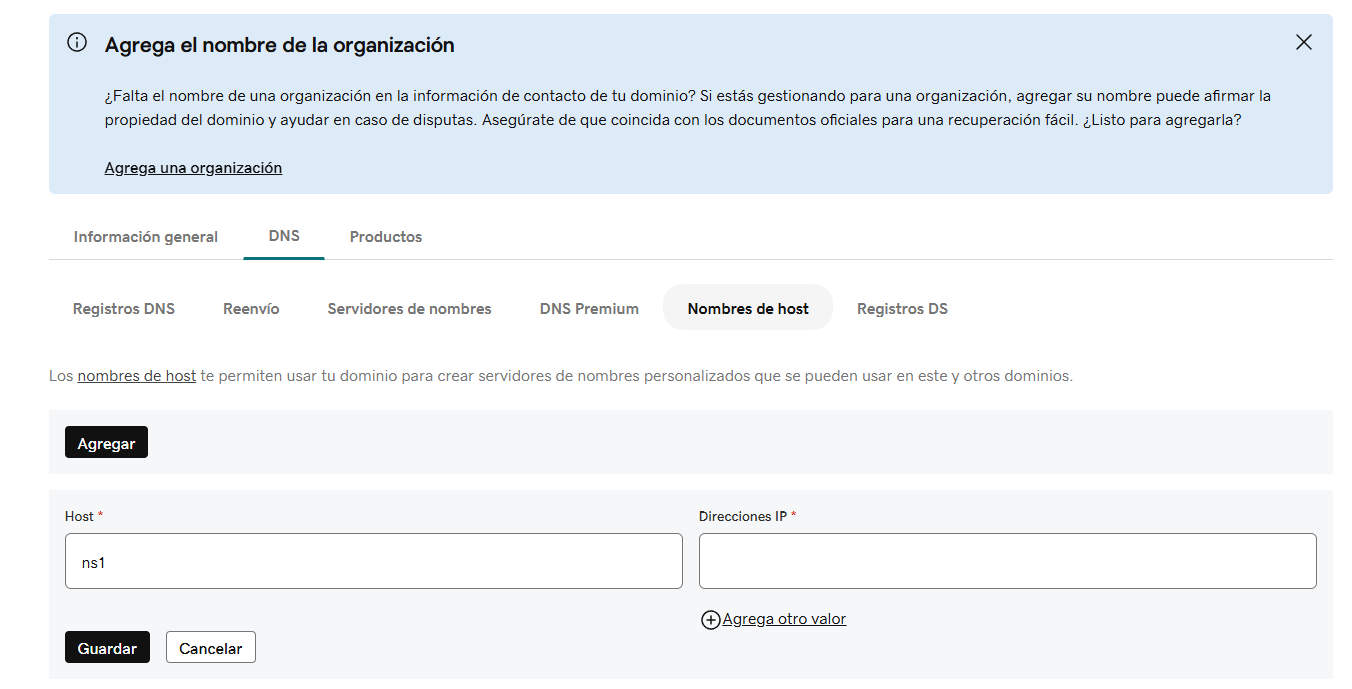This screenshot has width=1352, height=689.
Task: Select the DNS tab
Action: [284, 236]
